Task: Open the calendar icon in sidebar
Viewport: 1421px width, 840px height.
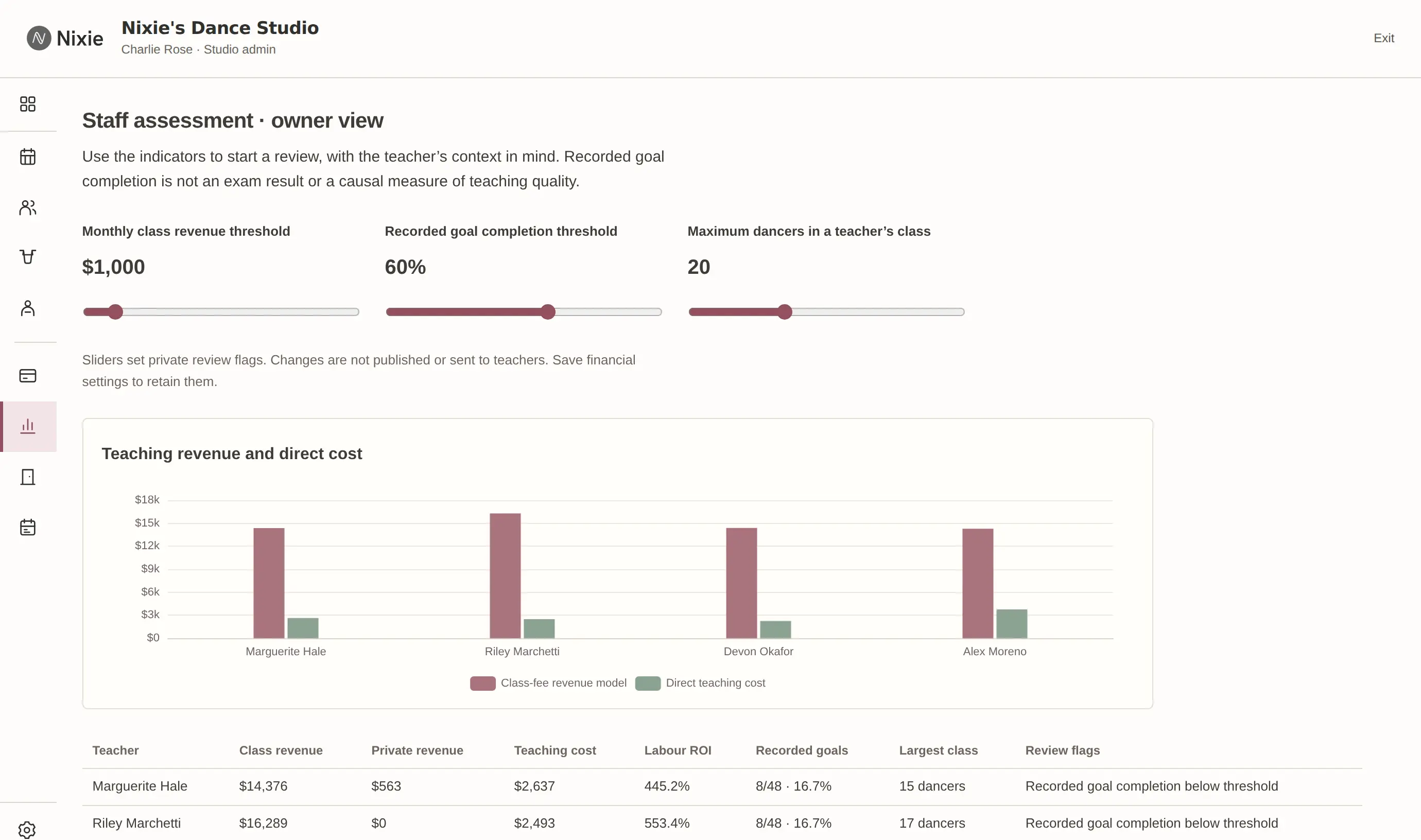Action: coord(28,156)
